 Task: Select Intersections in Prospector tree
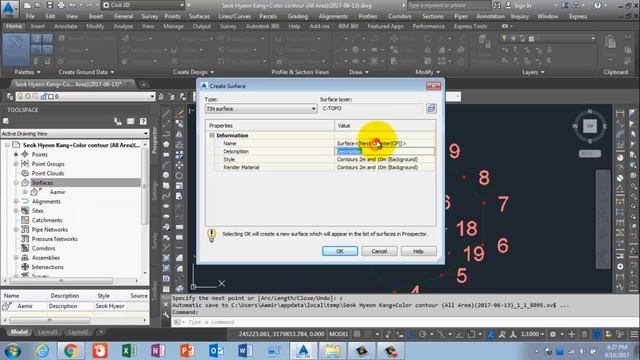point(47,267)
